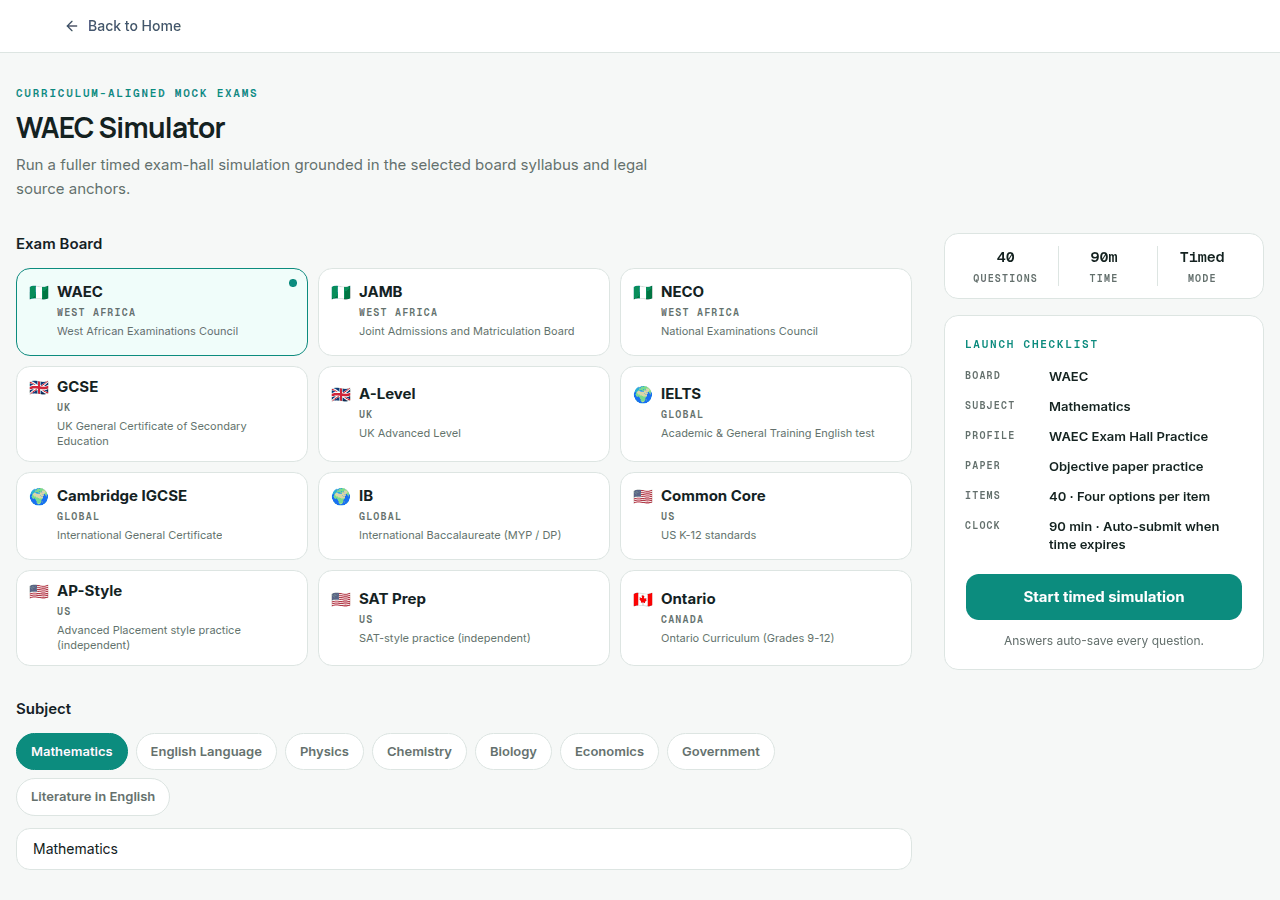Click the Canadian flag on the Ontario card
The height and width of the screenshot is (900, 1280).
click(x=643, y=599)
